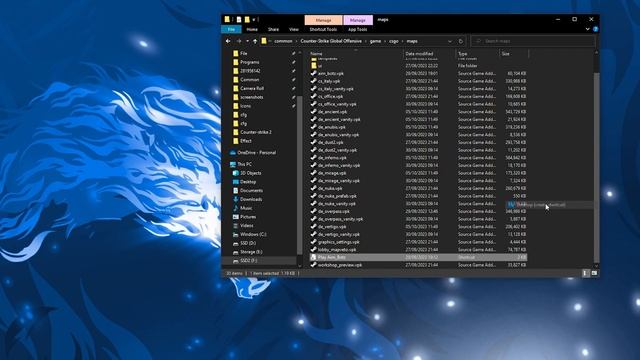640x360 pixels.
Task: Go forward with the Forward arrow
Action: [239, 41]
